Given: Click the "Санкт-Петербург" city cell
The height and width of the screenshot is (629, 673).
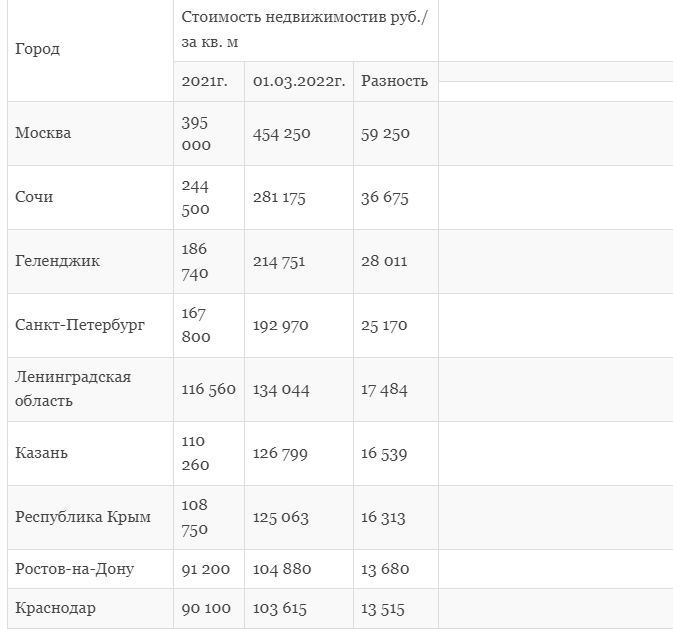Looking at the screenshot, I should (81, 325).
